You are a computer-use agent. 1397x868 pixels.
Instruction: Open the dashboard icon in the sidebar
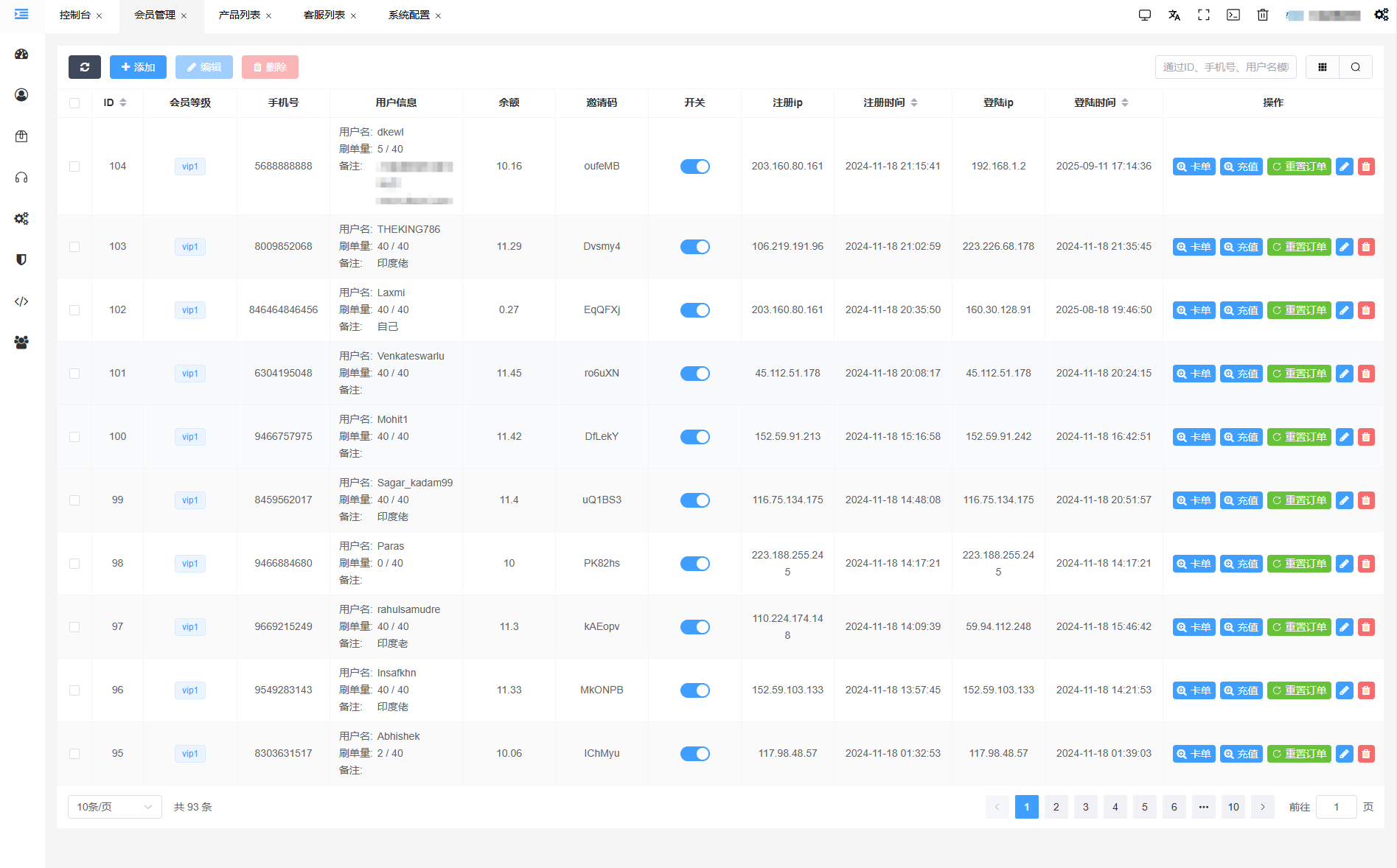click(21, 54)
